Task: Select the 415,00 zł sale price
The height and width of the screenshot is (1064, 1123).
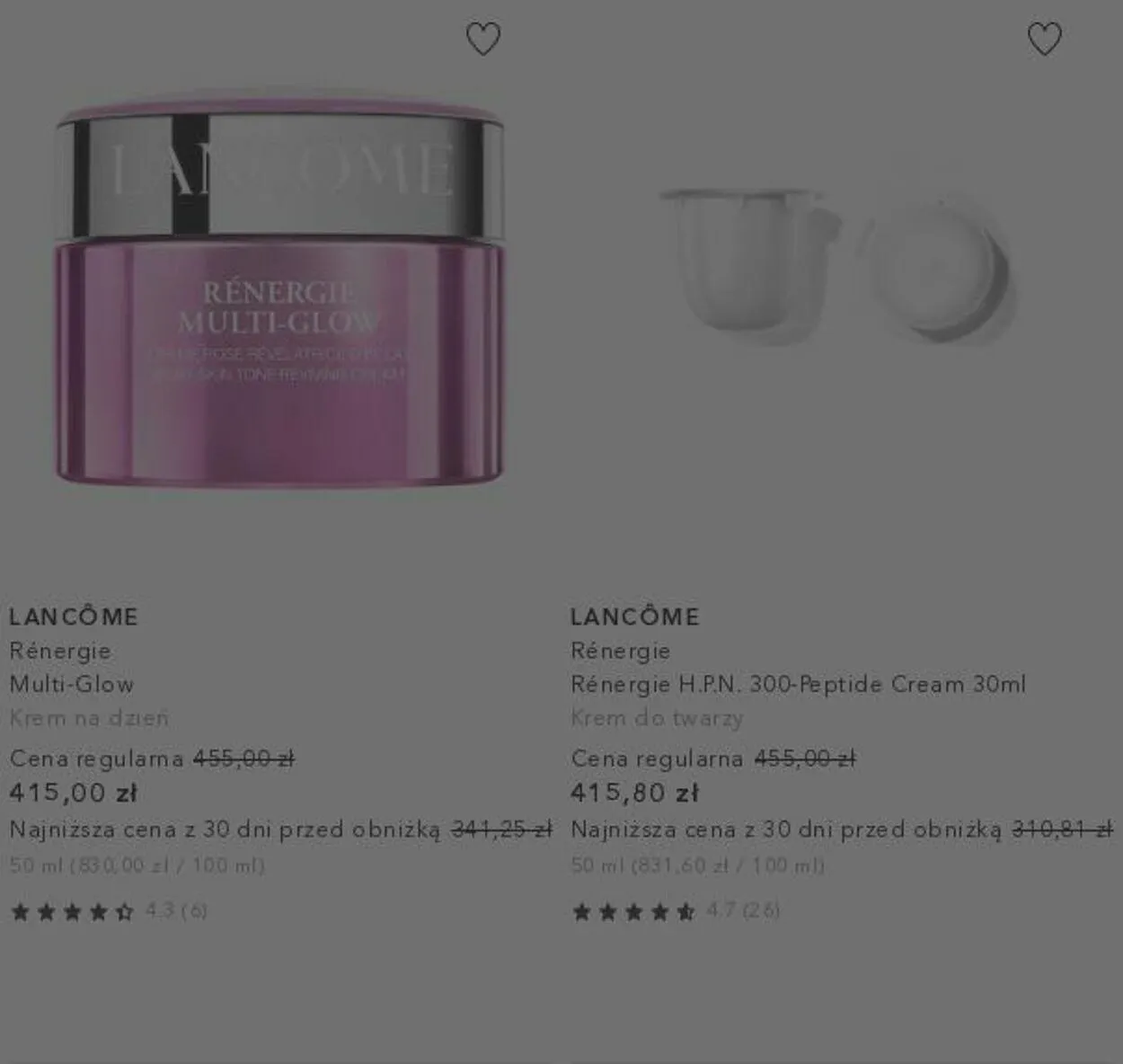Action: pos(73,793)
